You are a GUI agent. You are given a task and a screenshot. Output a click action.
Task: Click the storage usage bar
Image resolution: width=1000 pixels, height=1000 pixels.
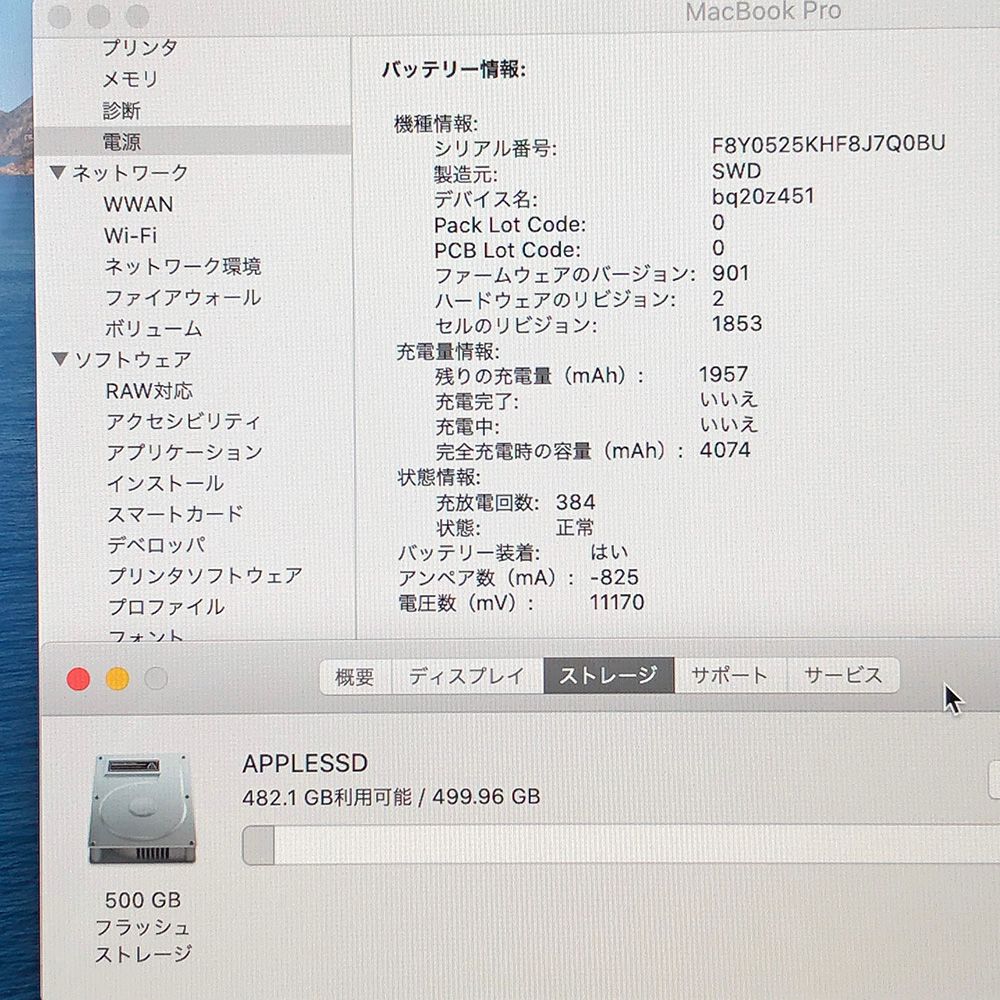tap(620, 845)
